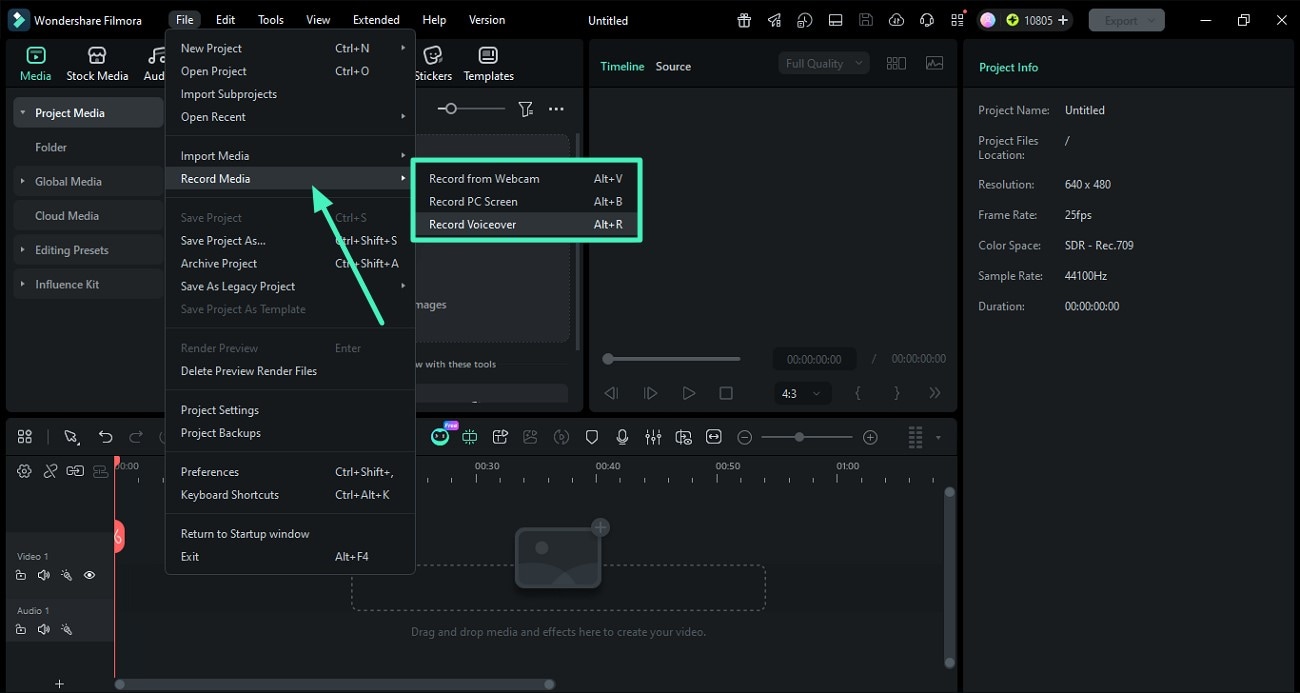
Task: Choose New Project in File menu
Action: (x=290, y=48)
